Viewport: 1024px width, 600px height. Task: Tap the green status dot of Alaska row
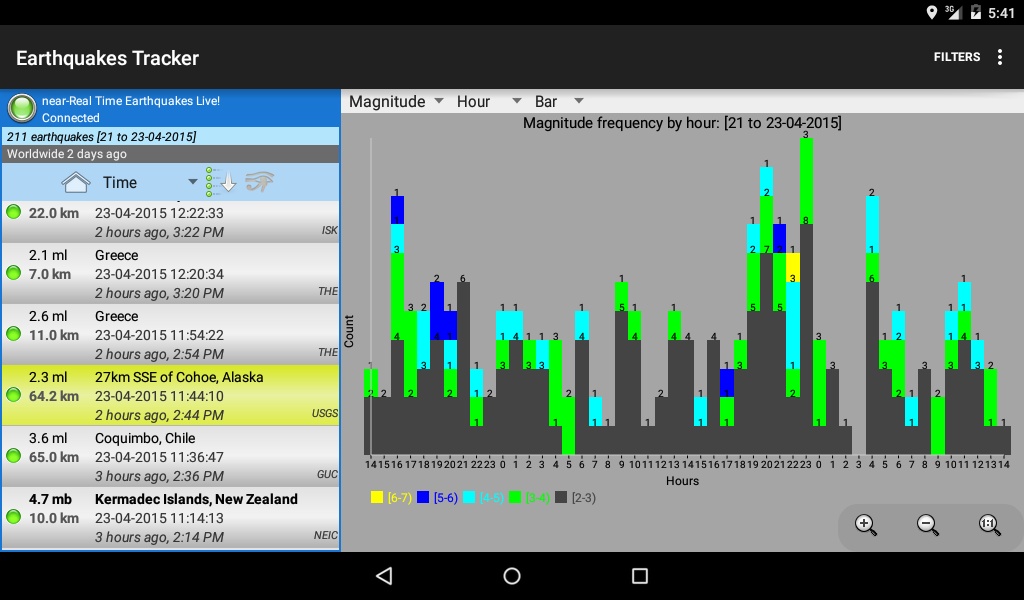13,394
